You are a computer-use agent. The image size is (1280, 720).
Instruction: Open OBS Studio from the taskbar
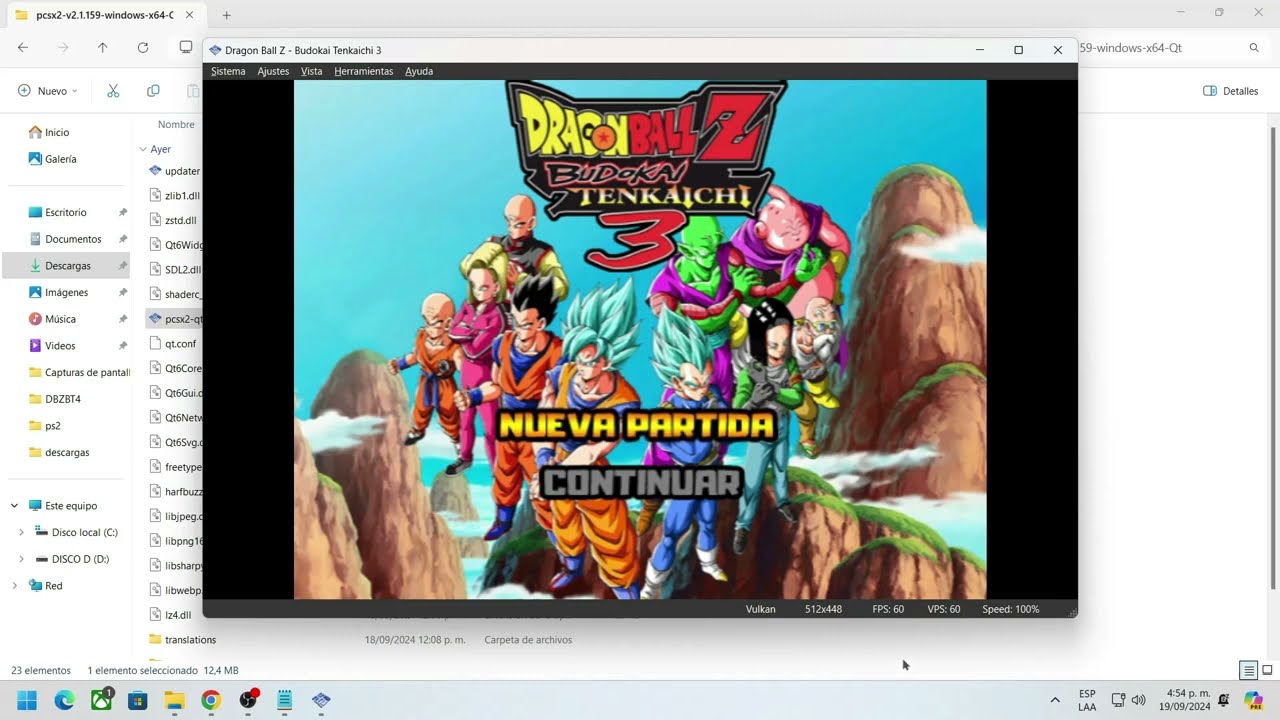(x=248, y=700)
